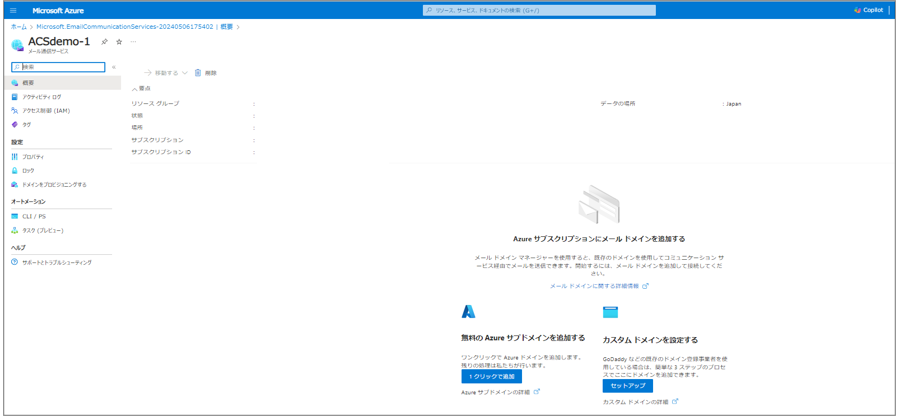Open the Azure portal hamburger menu
The image size is (897, 419).
pyautogui.click(x=14, y=10)
